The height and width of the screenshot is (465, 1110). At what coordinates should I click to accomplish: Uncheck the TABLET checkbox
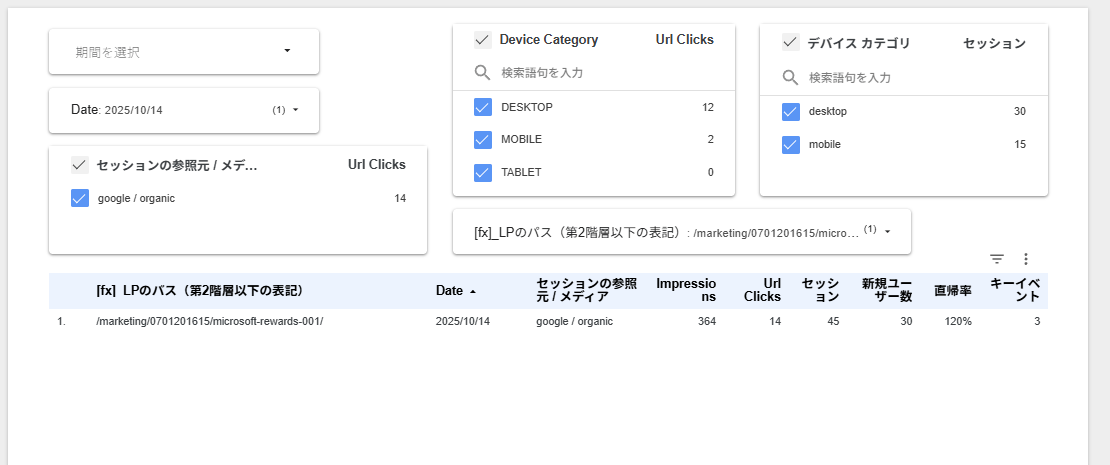click(x=483, y=172)
